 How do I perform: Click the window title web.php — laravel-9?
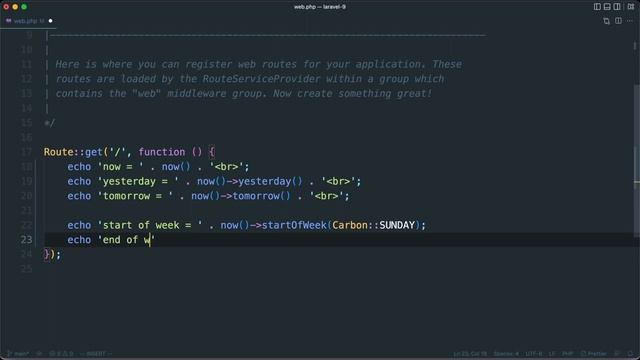pyautogui.click(x=320, y=7)
